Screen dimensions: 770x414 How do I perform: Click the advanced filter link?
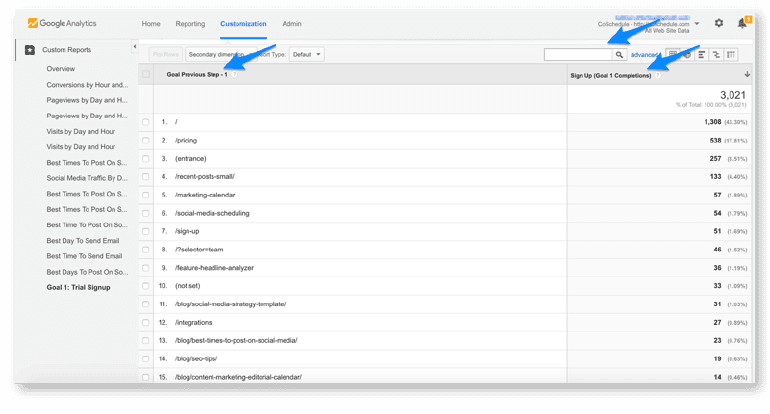tap(644, 55)
